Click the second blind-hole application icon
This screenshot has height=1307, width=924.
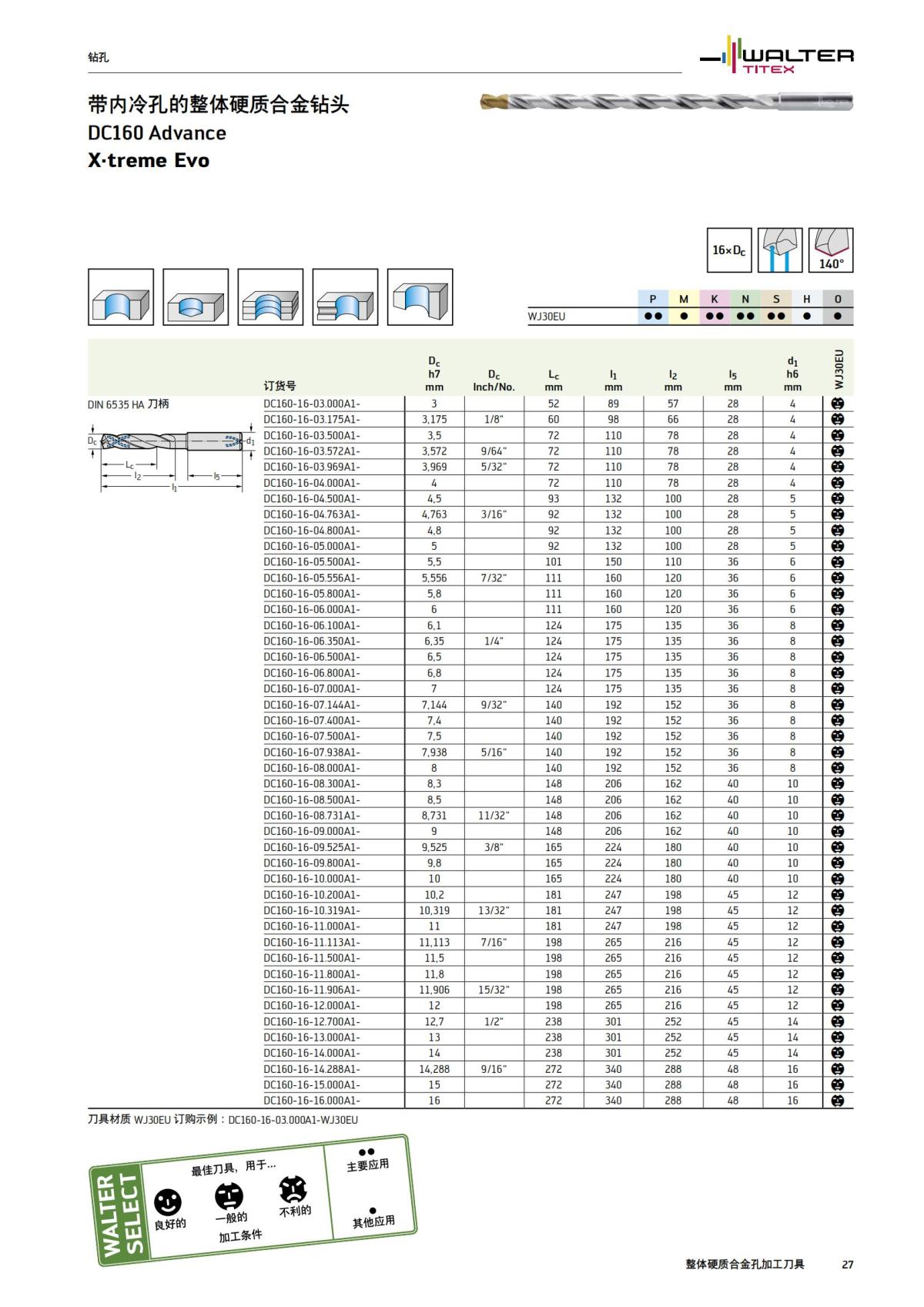tap(196, 297)
